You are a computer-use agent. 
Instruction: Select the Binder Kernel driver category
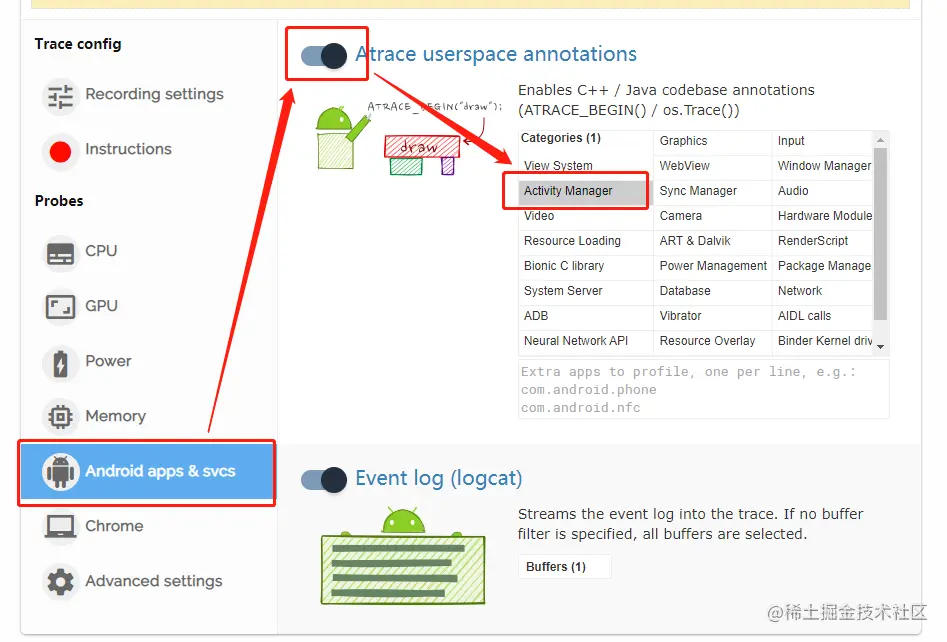click(822, 341)
